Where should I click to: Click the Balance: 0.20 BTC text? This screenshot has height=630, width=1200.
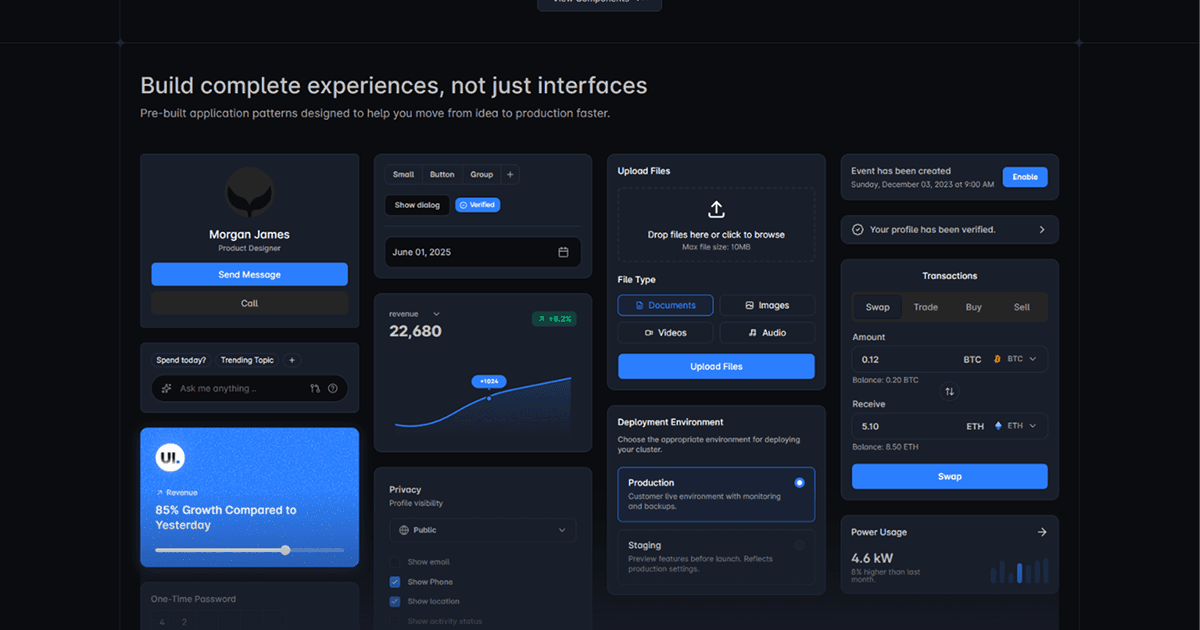click(885, 380)
